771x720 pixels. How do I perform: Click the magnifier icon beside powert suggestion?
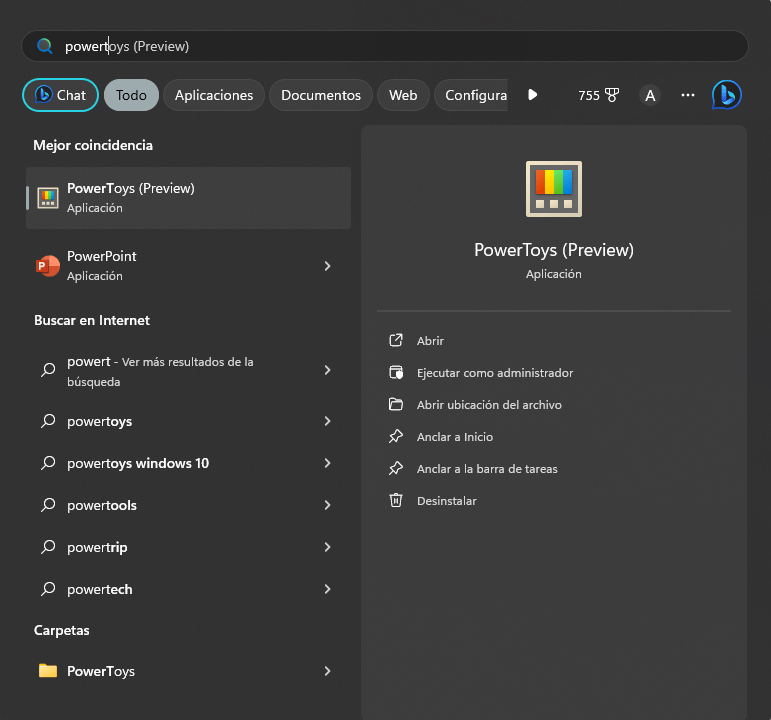pos(48,369)
